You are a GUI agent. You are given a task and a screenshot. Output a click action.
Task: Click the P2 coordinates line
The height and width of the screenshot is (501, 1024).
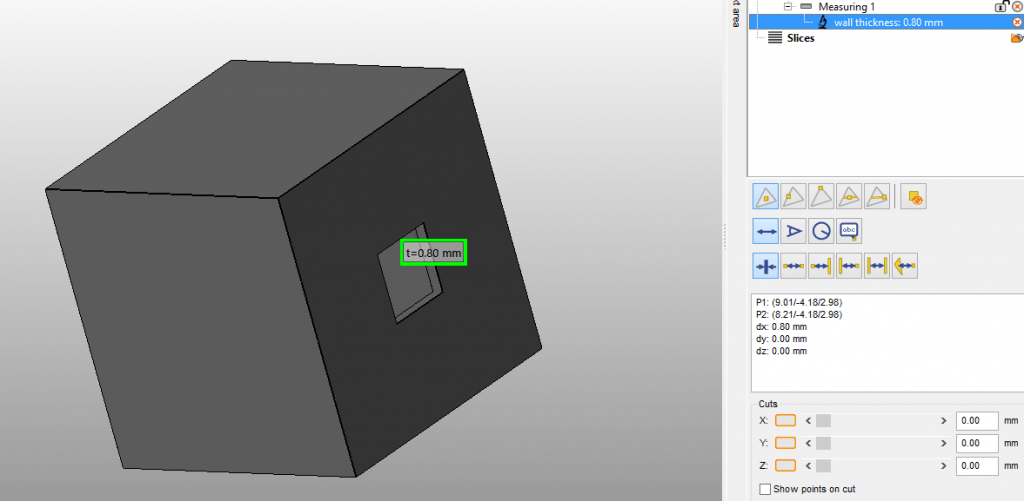pos(799,314)
